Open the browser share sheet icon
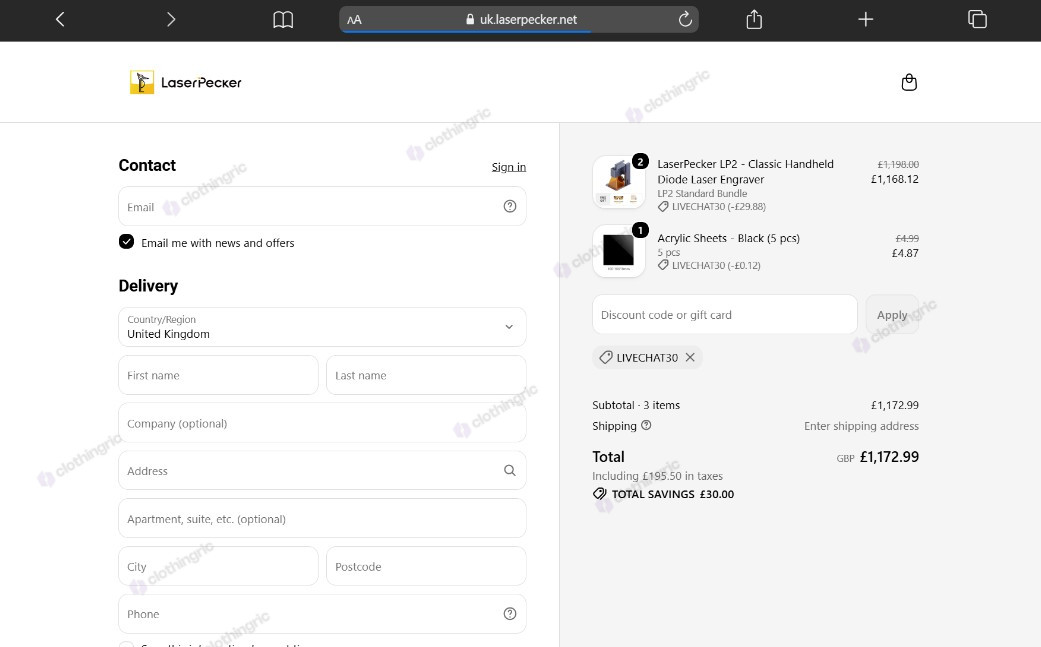This screenshot has height=647, width=1041. pos(754,19)
